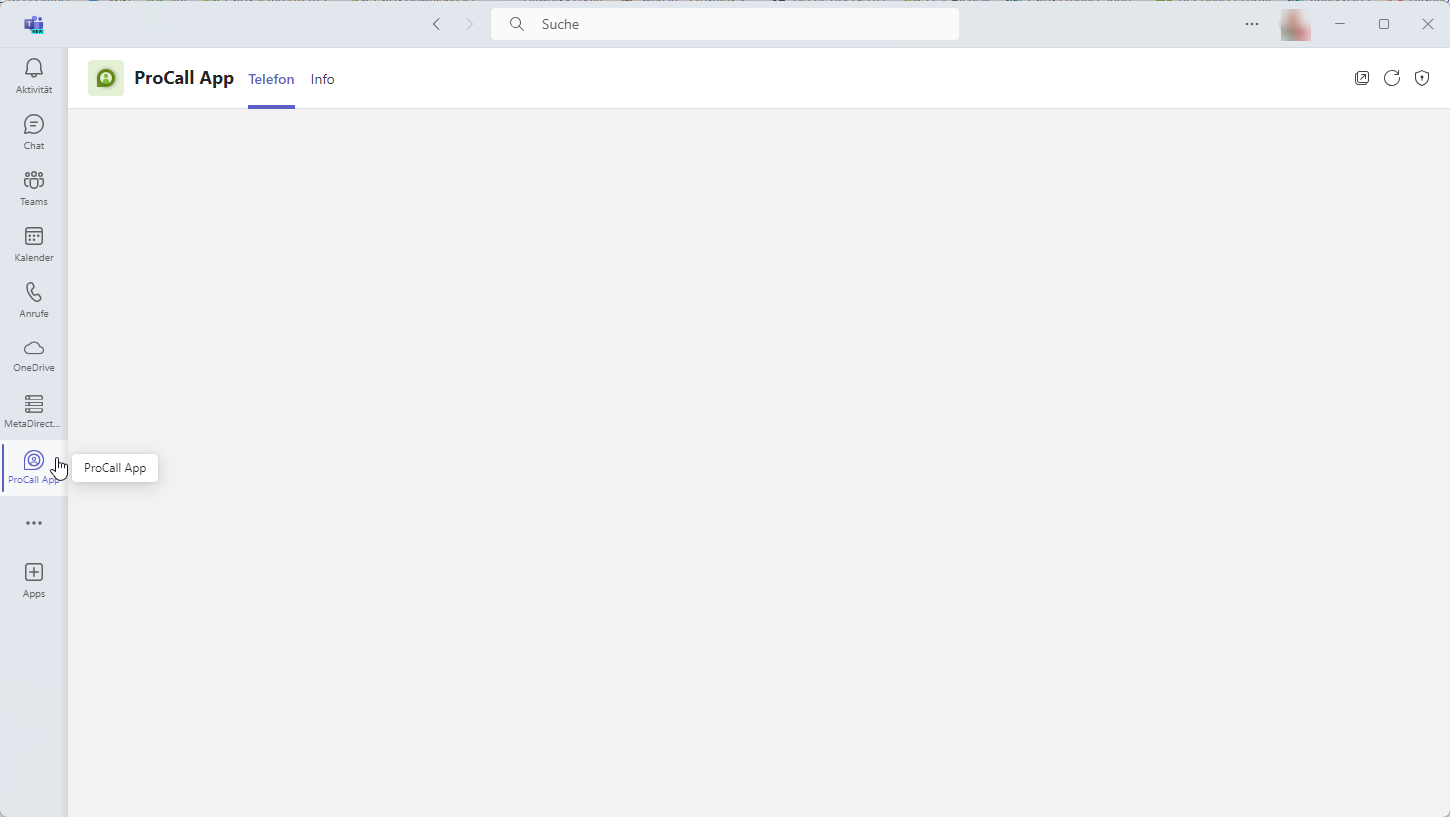The image size is (1450, 817).
Task: Open the Apps store button
Action: (34, 580)
